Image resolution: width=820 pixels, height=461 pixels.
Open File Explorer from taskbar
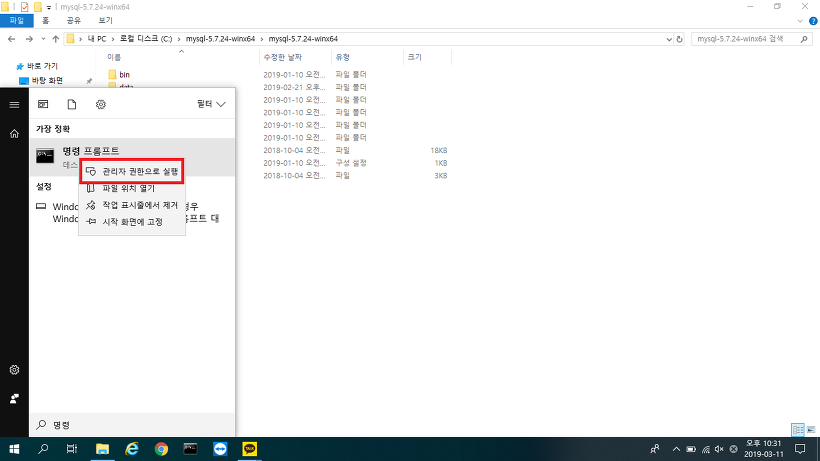(x=102, y=449)
